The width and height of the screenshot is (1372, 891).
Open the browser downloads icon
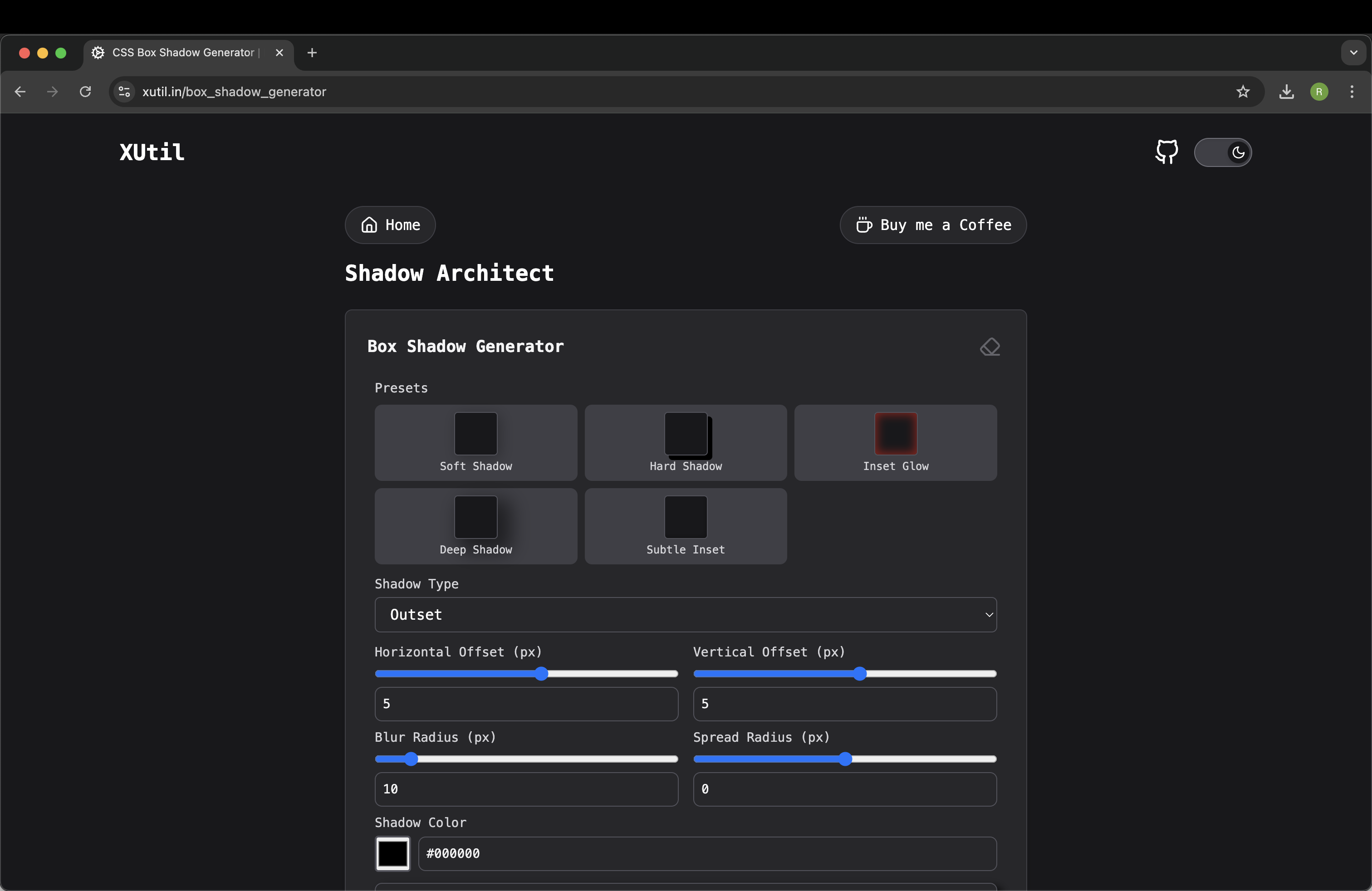pos(1287,92)
